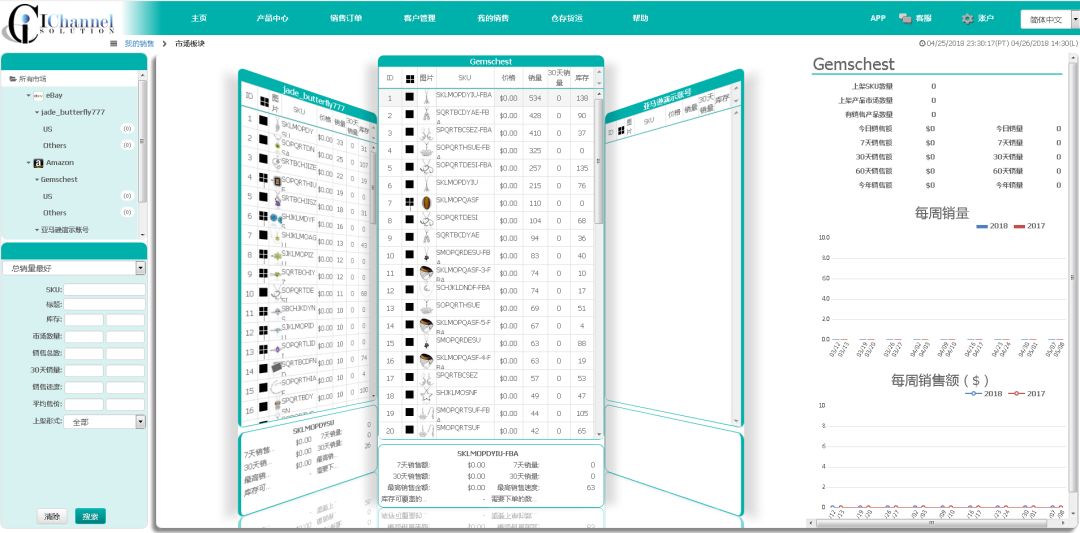Open the 仓存货运 menu
The image size is (1080, 533).
566,19
